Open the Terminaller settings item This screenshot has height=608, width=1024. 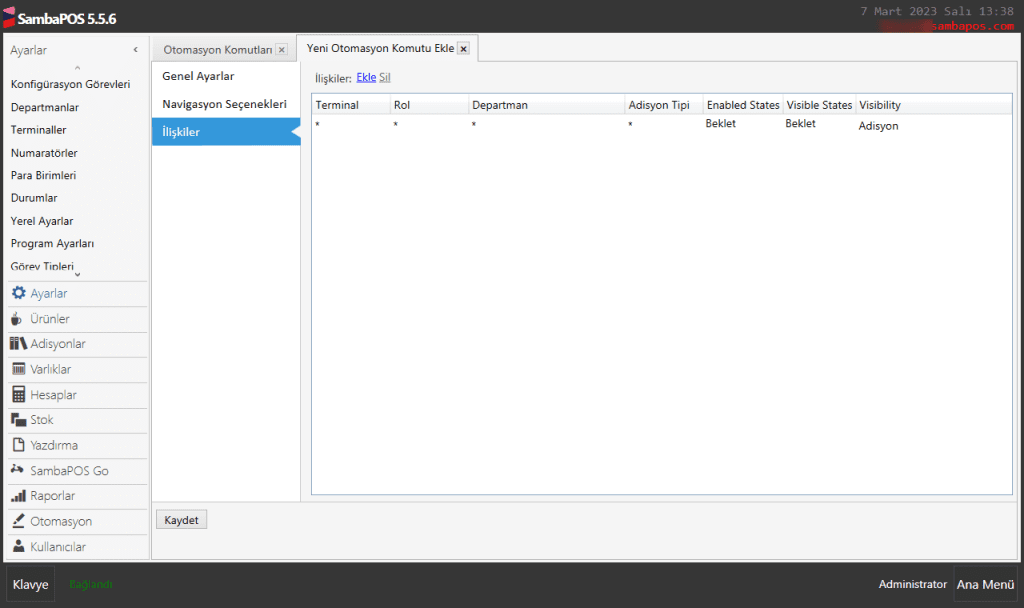pos(38,130)
